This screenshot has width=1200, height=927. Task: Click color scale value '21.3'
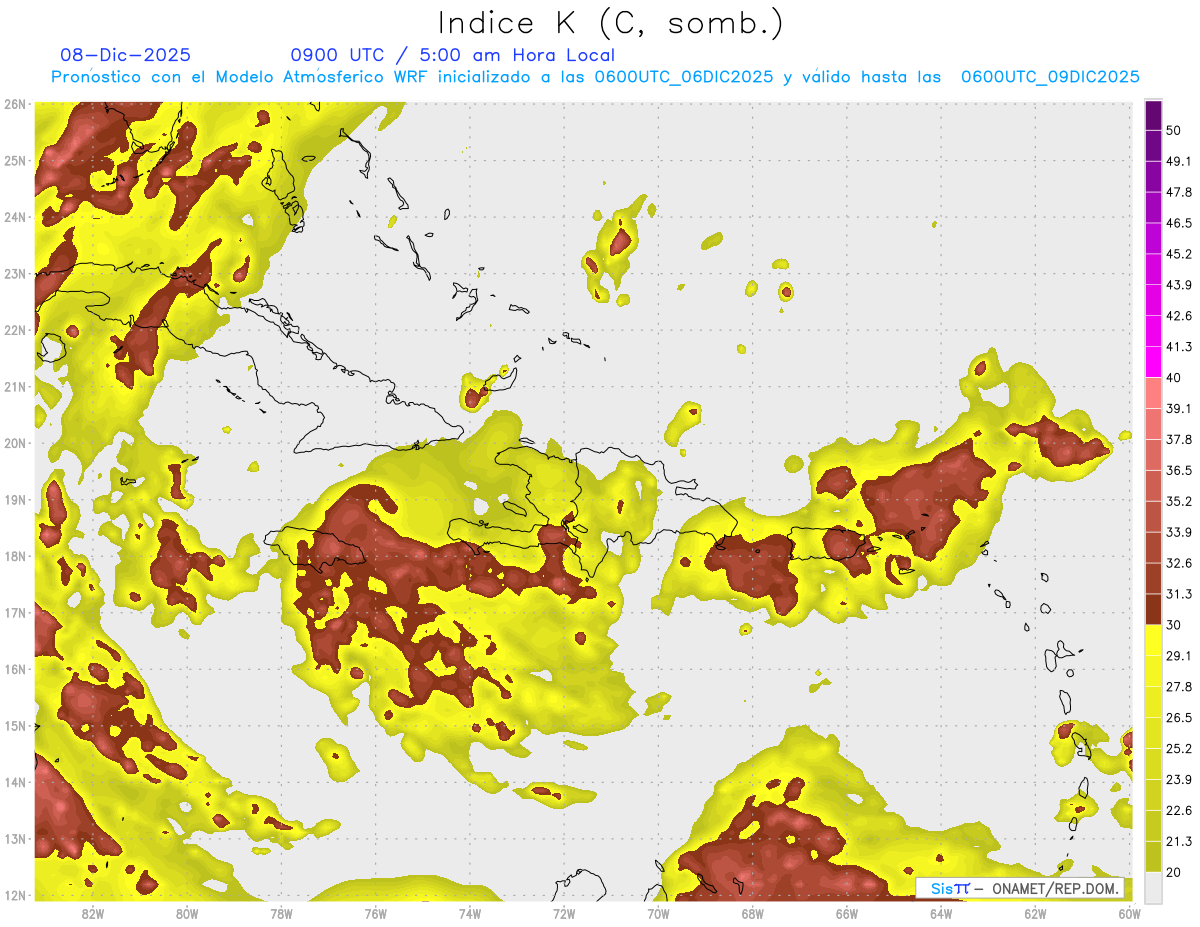point(1178,841)
